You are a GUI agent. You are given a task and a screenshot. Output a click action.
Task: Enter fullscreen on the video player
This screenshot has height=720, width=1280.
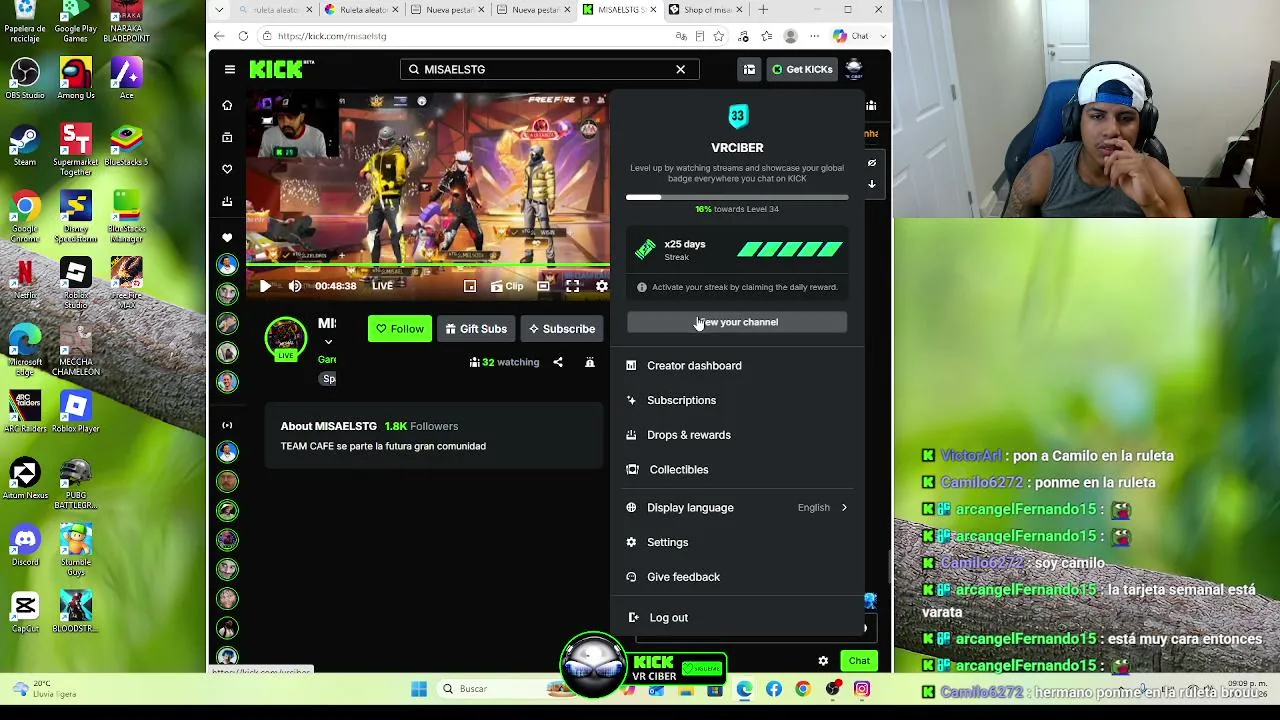click(x=572, y=286)
